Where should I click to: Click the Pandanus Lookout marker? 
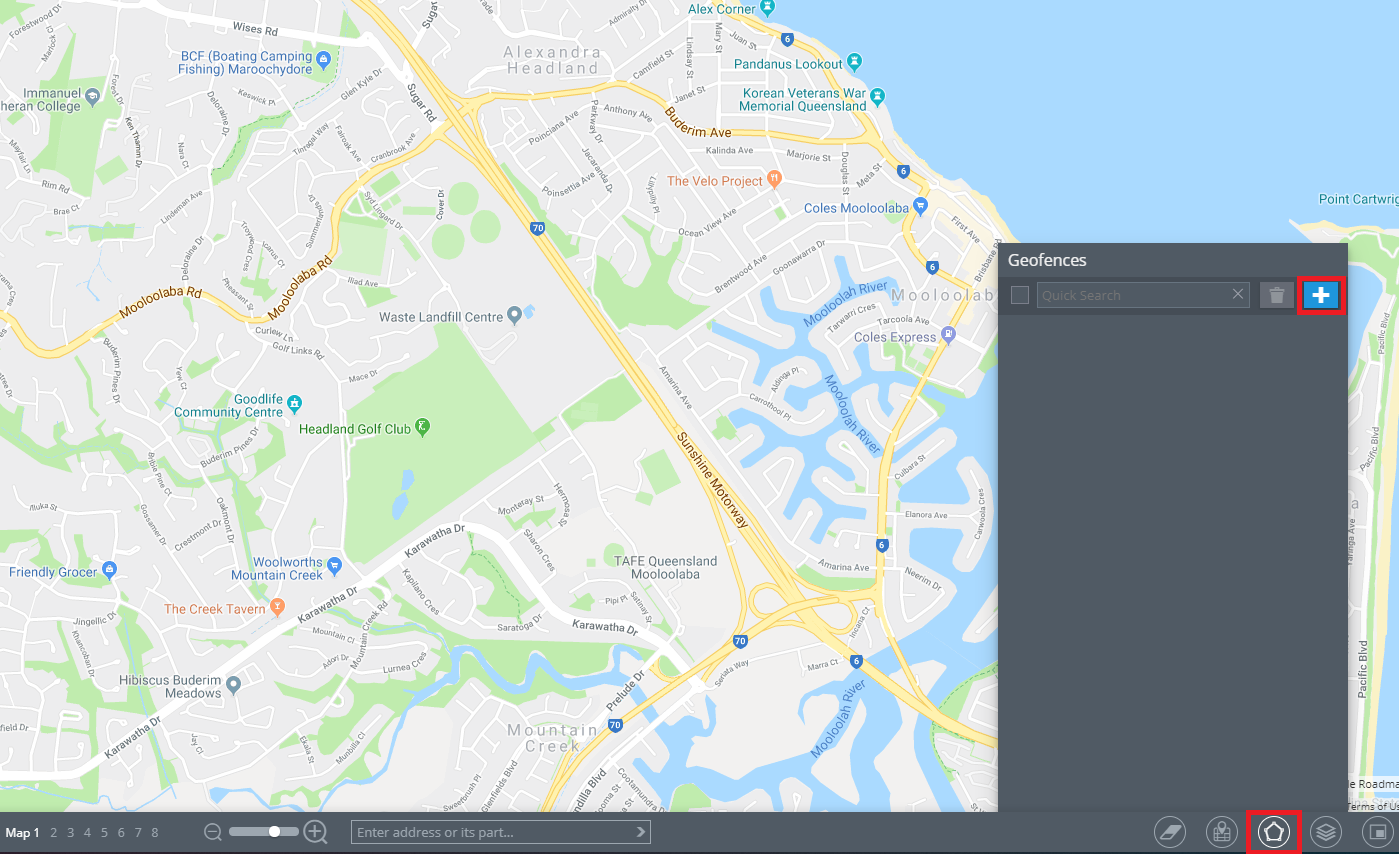(854, 63)
